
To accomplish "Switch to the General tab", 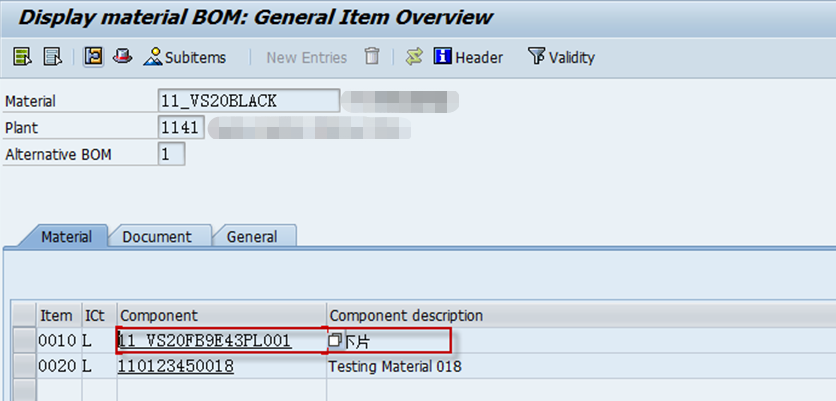I will pos(251,237).
